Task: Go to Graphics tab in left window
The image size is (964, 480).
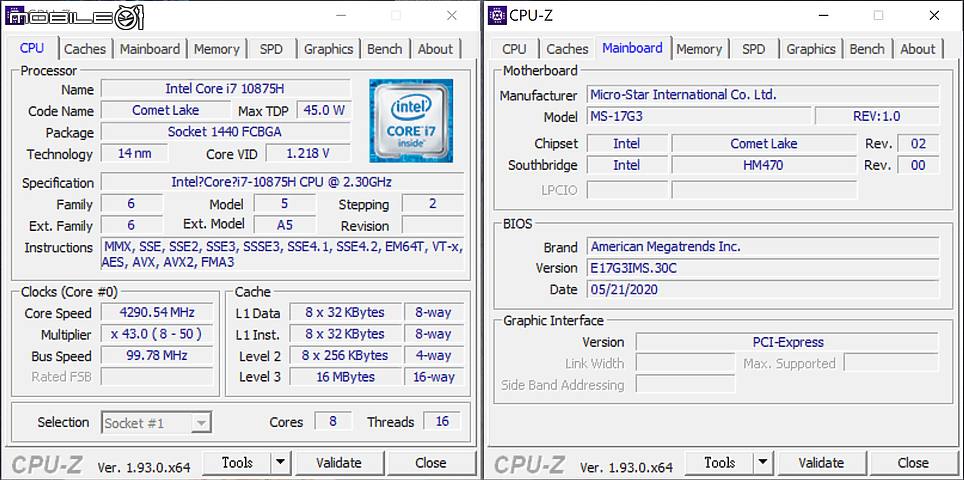Action: tap(328, 49)
